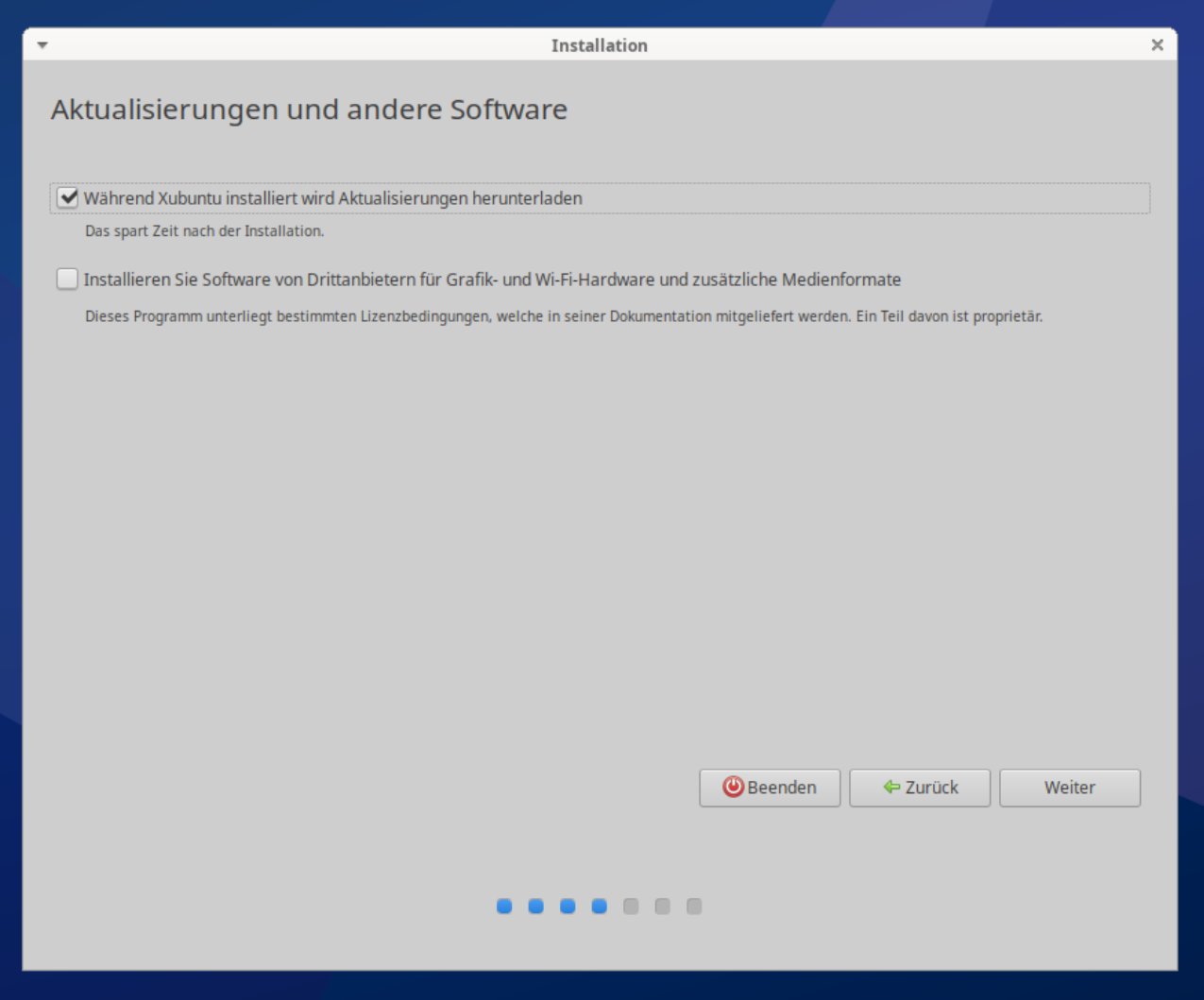Click the 'Installieren Sie Software von Drittanbietern' label
This screenshot has height=1000, width=1204.
491,280
